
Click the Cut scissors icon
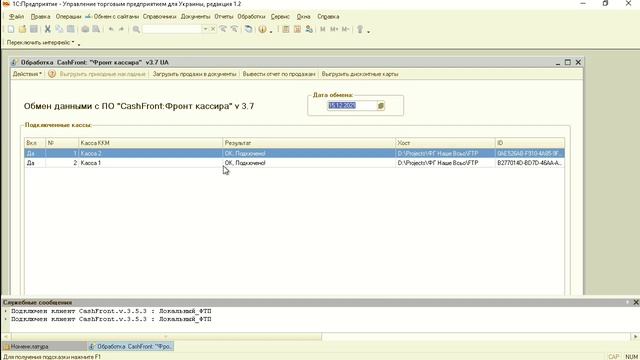click(48, 29)
